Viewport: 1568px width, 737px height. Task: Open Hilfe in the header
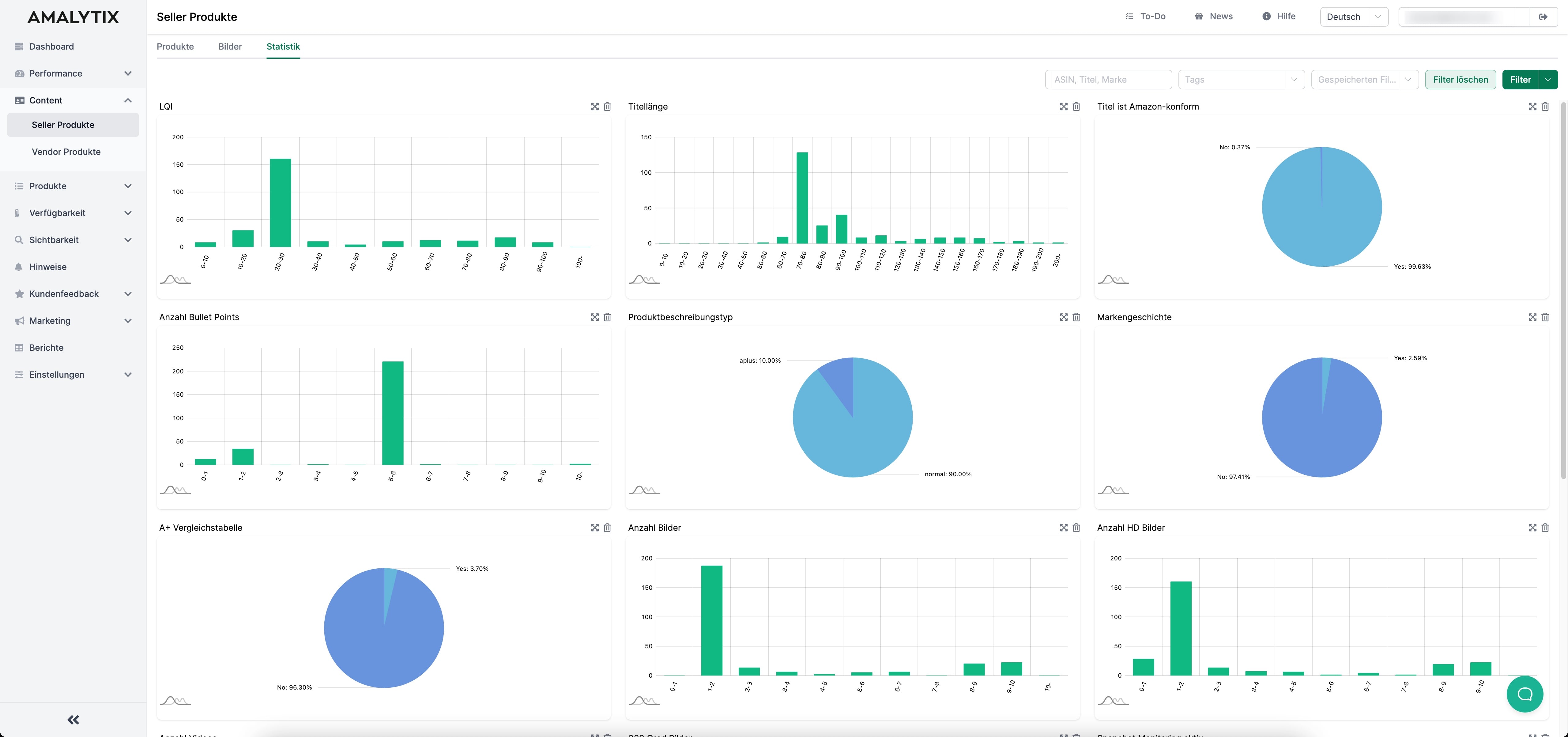click(x=1279, y=17)
